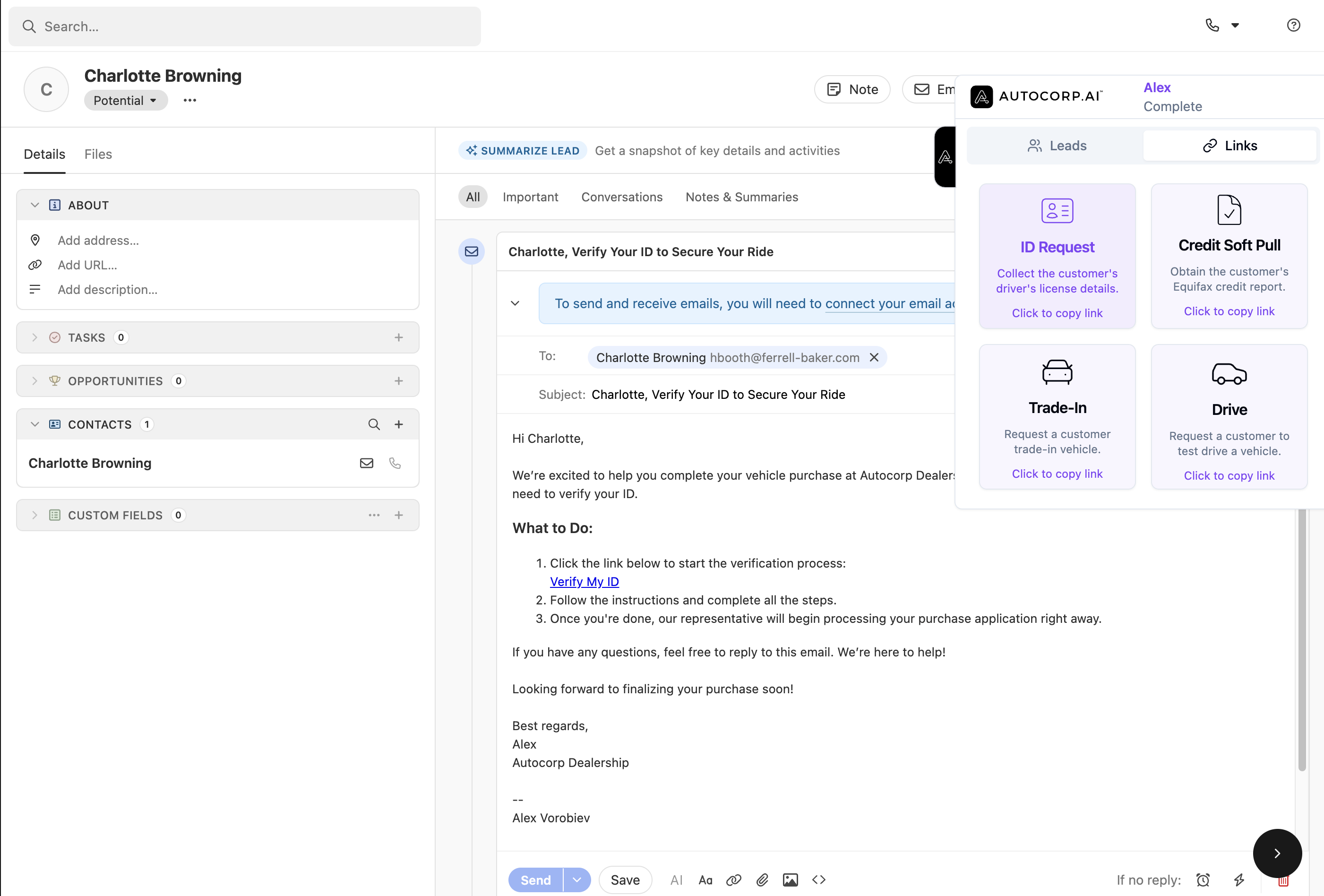The width and height of the screenshot is (1324, 896).
Task: Copy the Credit Soft Pull link
Action: click(1229, 311)
